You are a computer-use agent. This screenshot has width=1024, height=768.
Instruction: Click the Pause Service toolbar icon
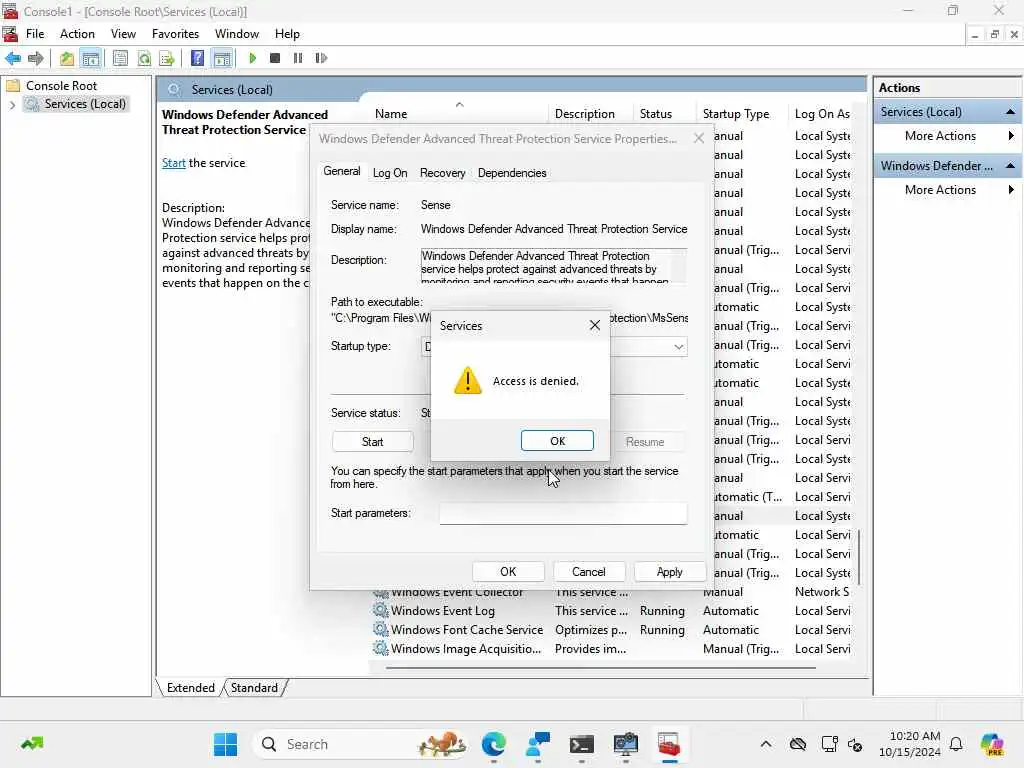pos(298,58)
